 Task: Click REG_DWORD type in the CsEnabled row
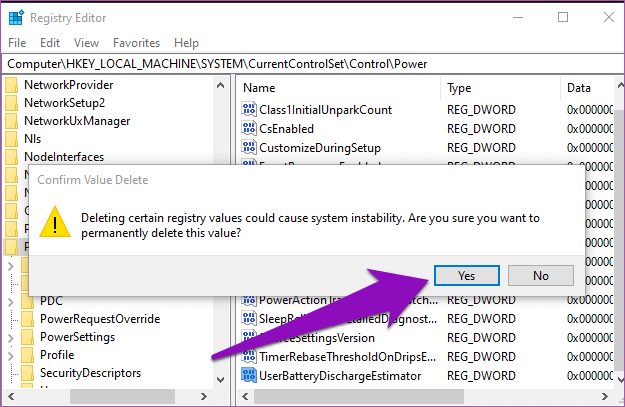pos(481,129)
